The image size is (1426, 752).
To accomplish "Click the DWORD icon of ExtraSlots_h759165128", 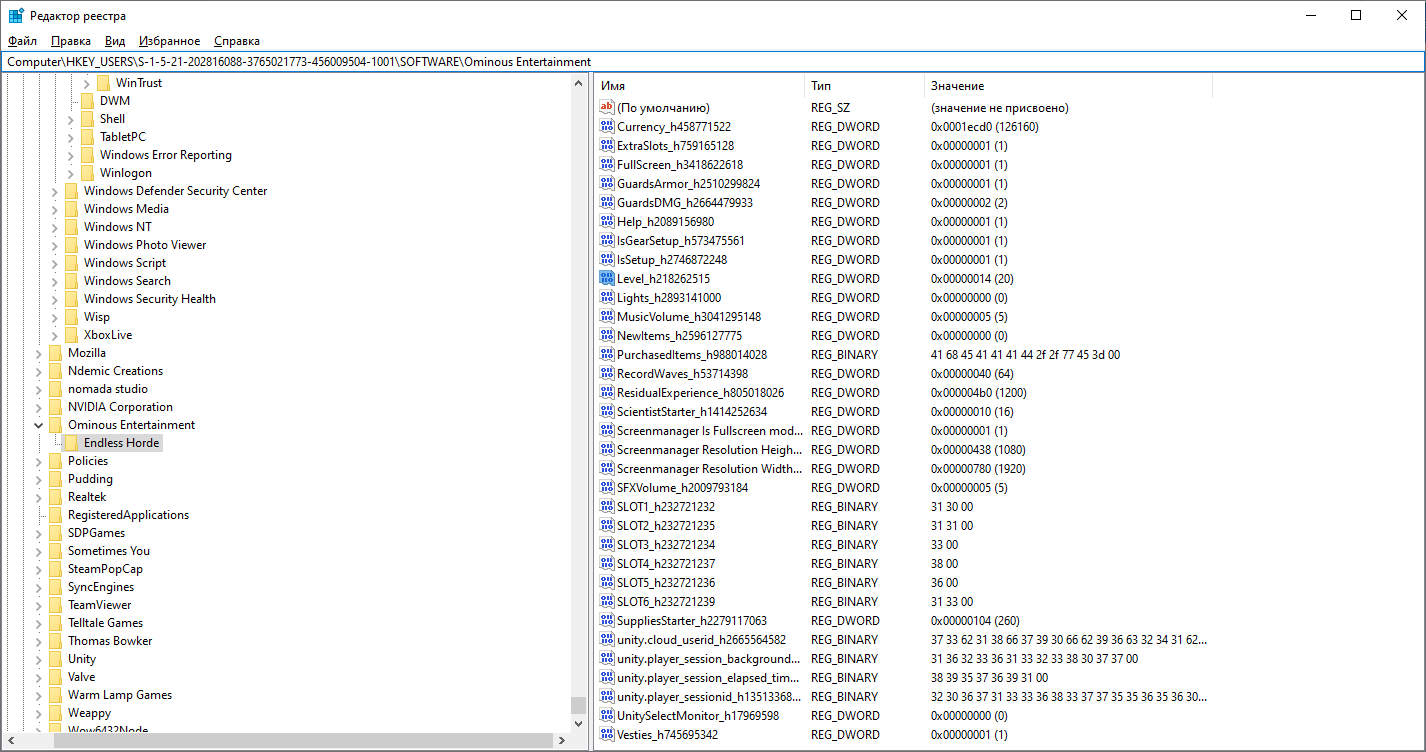I will click(x=606, y=146).
